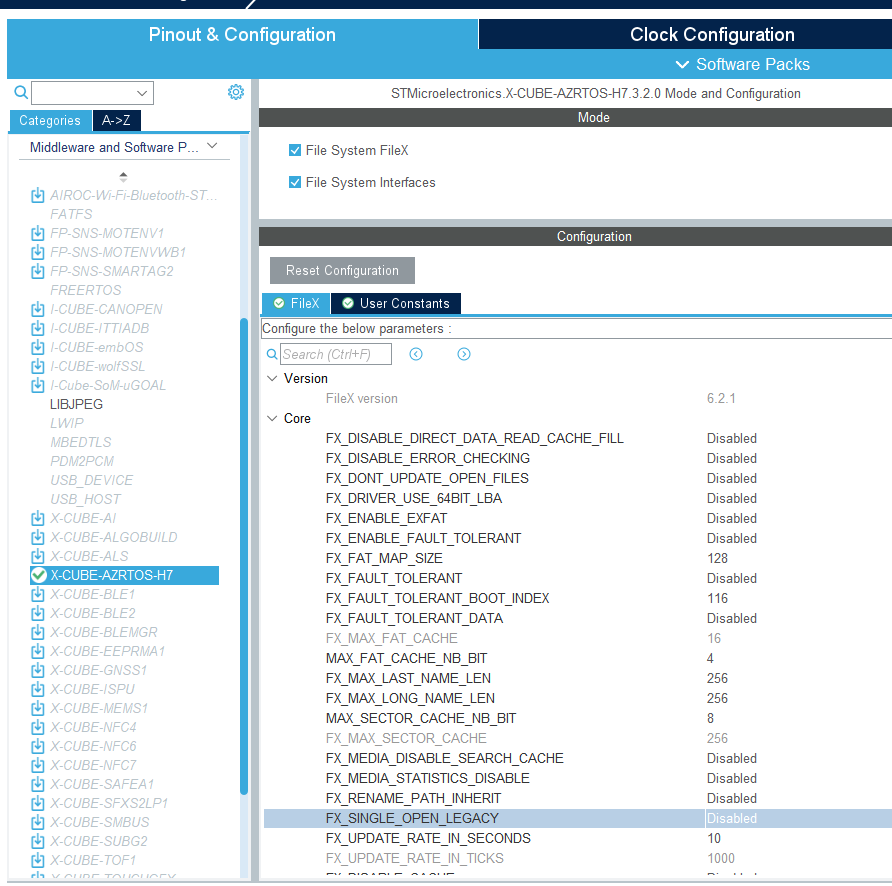Toggle the File System Interfaces checkbox
The width and height of the screenshot is (892, 886).
click(295, 182)
